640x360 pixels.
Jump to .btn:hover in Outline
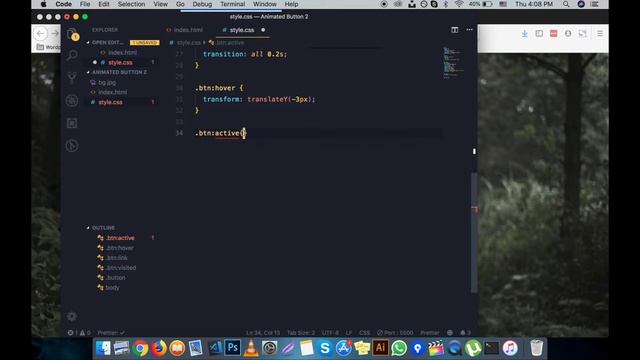tap(120, 248)
